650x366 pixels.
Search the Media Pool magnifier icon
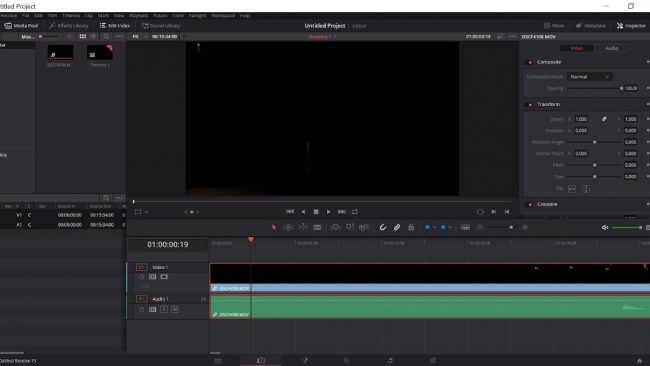pyautogui.click(x=106, y=36)
